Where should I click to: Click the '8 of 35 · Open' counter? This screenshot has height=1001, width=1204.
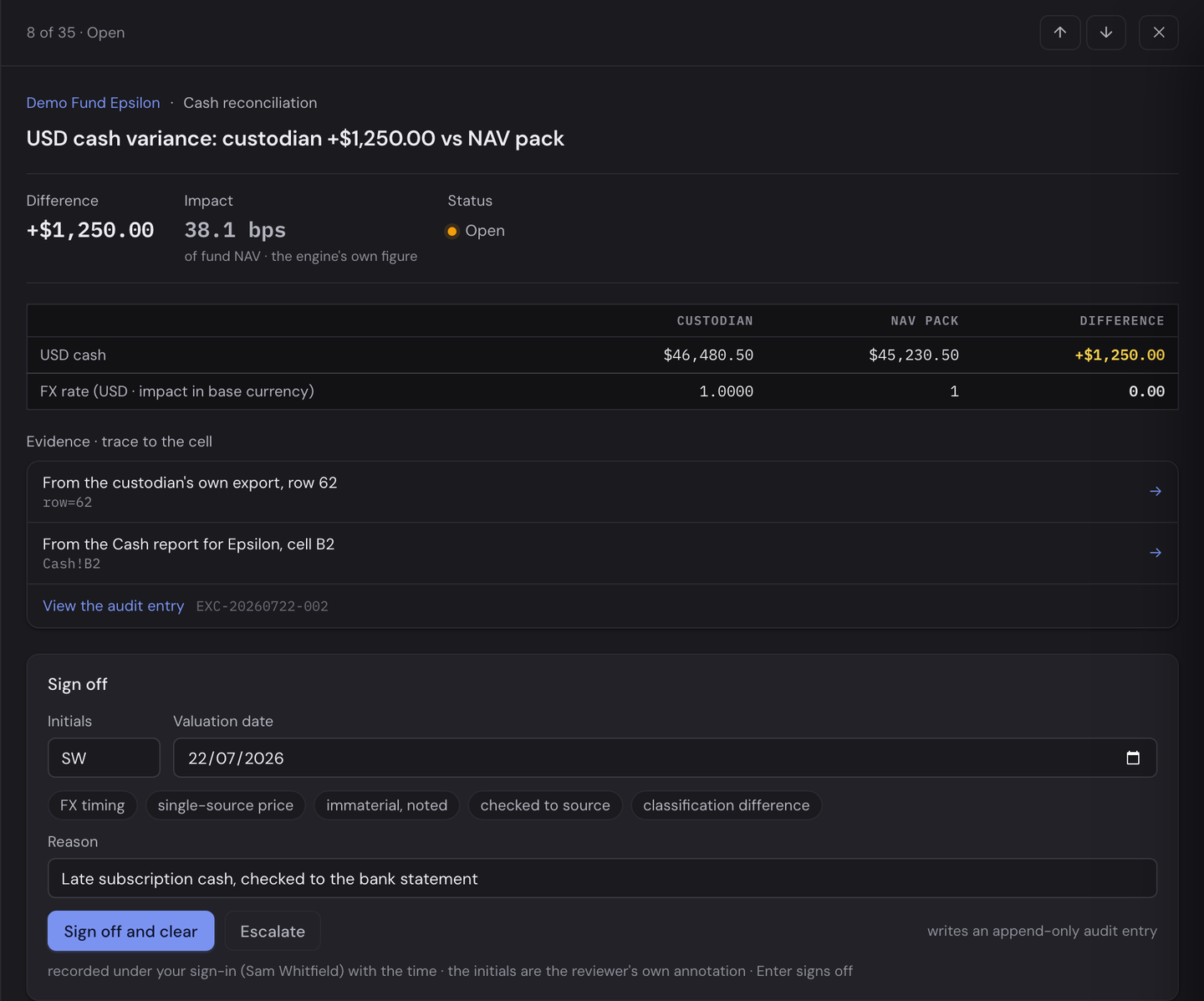[x=75, y=33]
